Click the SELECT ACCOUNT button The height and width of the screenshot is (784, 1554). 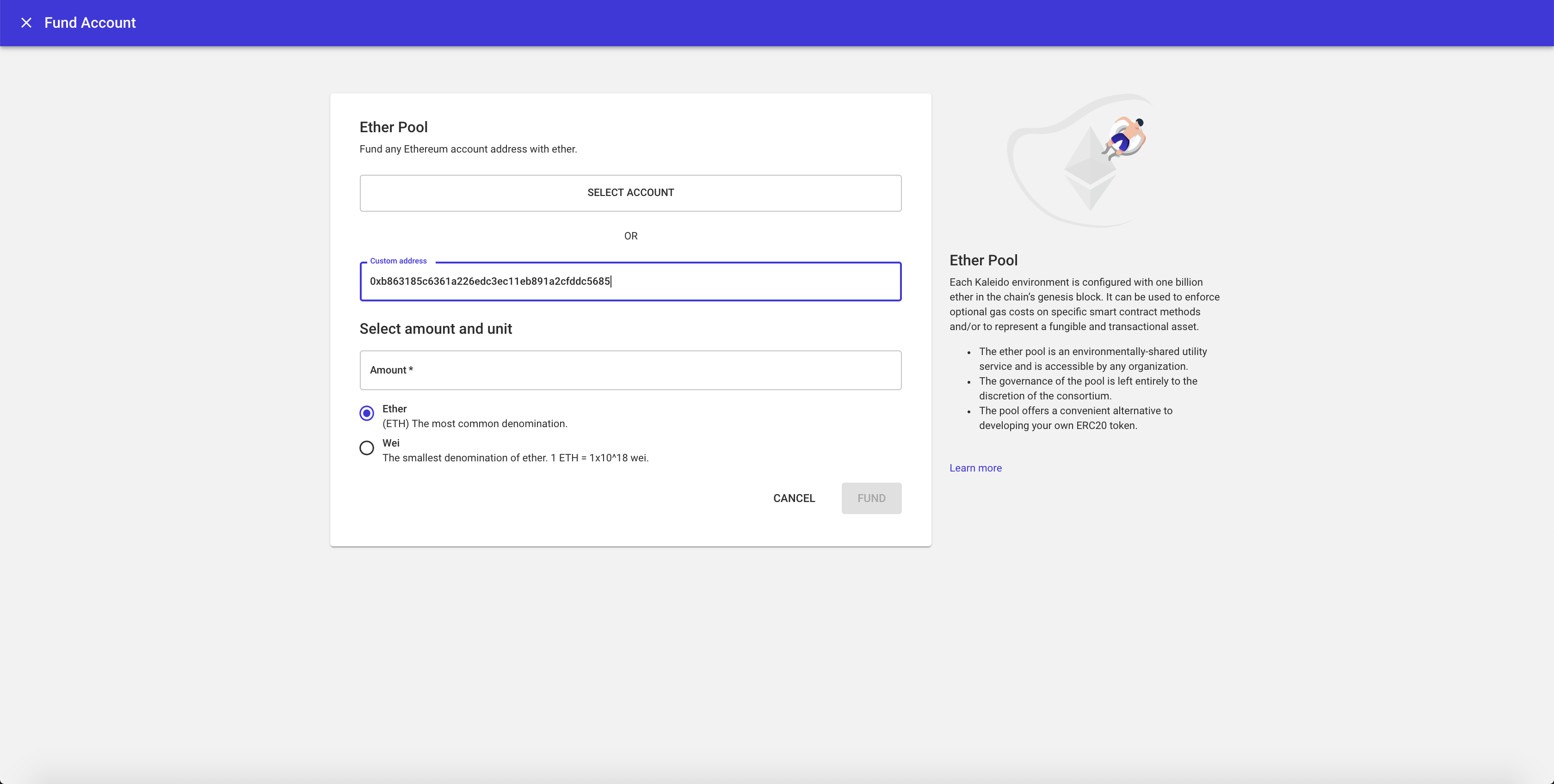coord(630,193)
